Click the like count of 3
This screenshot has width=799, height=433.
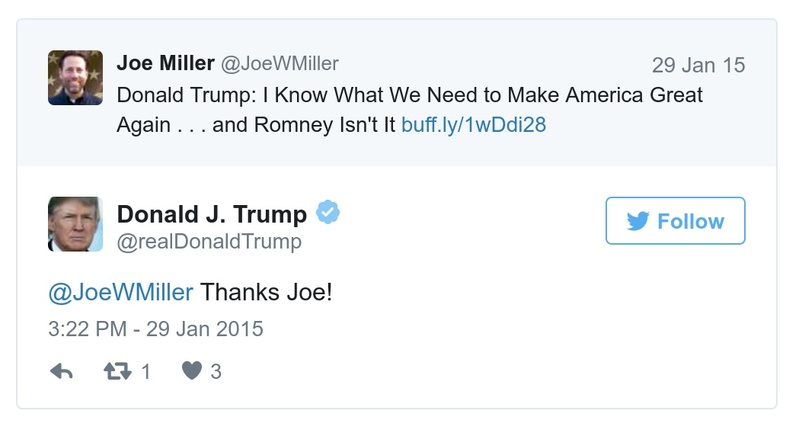216,372
